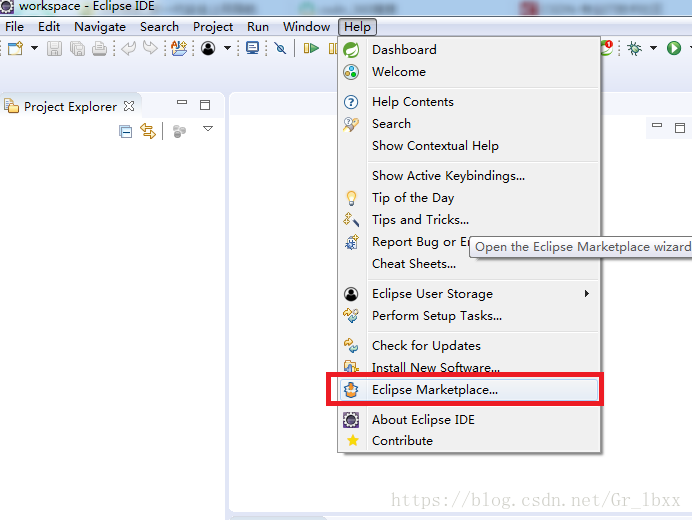692x520 pixels.
Task: Click the AJ open type toolbar icon
Action: coord(179,48)
